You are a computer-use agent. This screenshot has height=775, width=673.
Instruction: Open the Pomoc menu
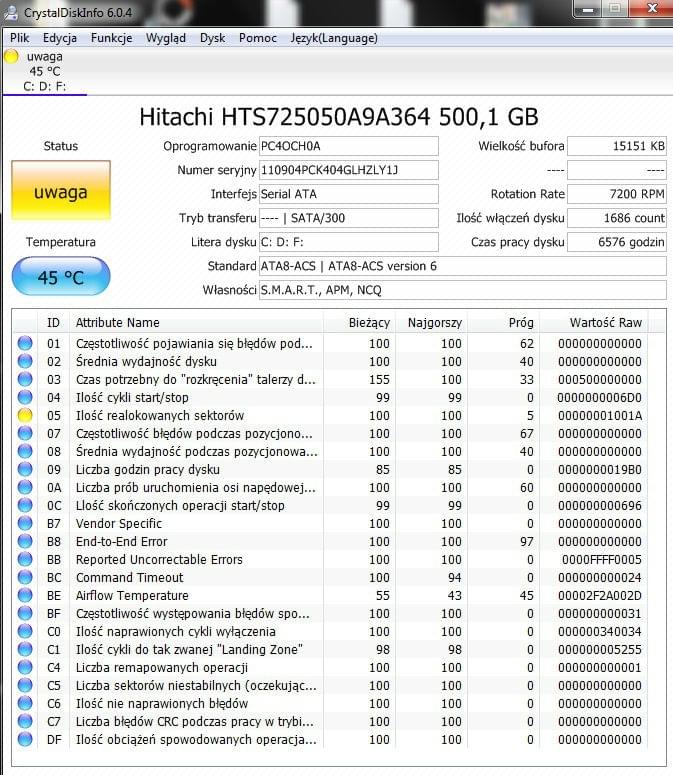(x=257, y=38)
